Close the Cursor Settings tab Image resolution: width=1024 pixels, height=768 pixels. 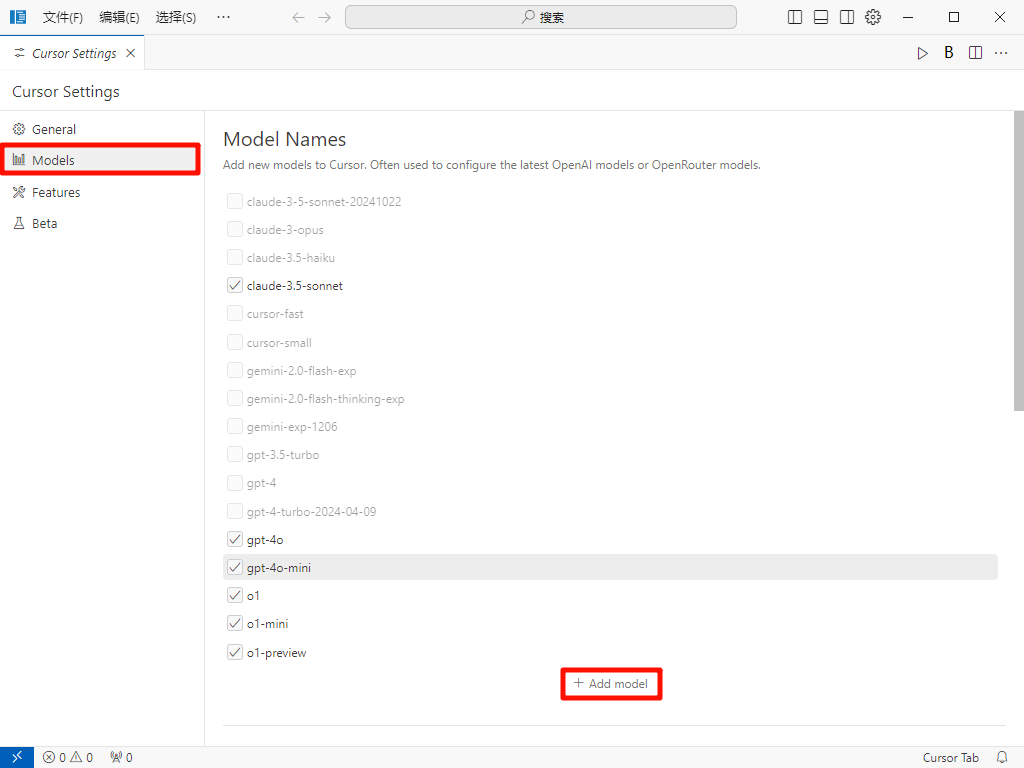[x=131, y=53]
